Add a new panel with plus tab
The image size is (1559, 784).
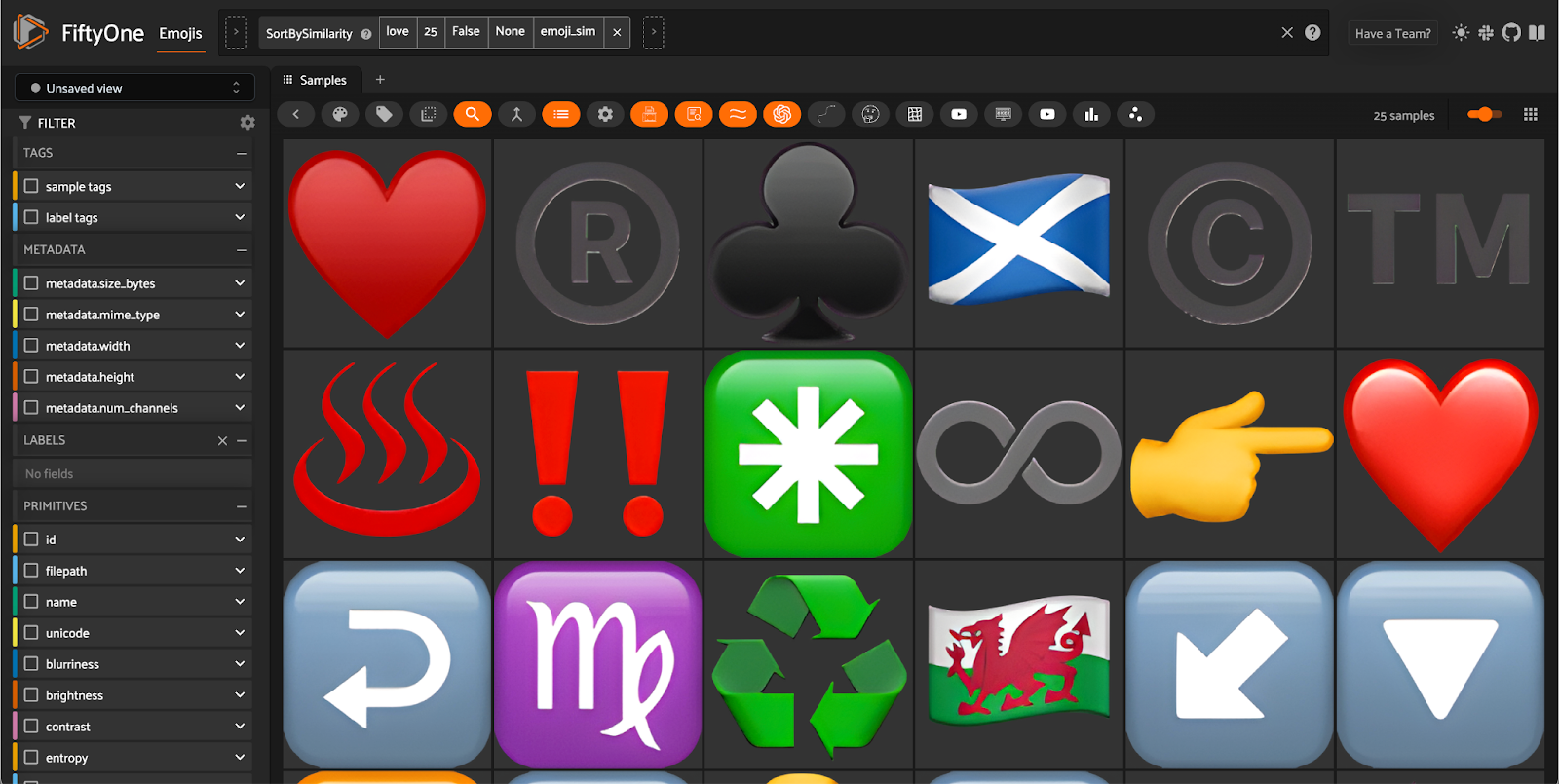point(380,80)
